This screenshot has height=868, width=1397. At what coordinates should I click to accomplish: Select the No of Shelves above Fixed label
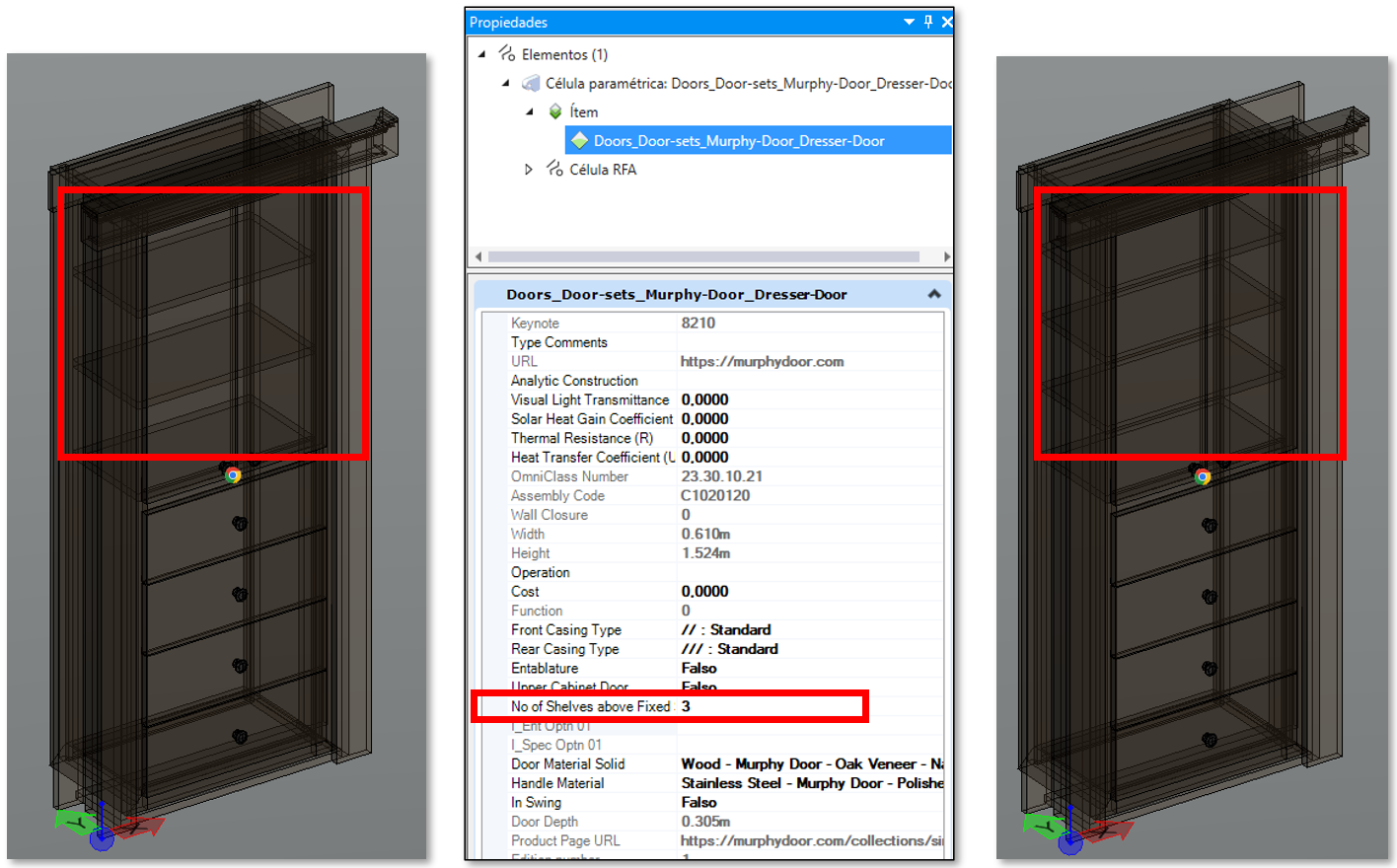coord(591,706)
